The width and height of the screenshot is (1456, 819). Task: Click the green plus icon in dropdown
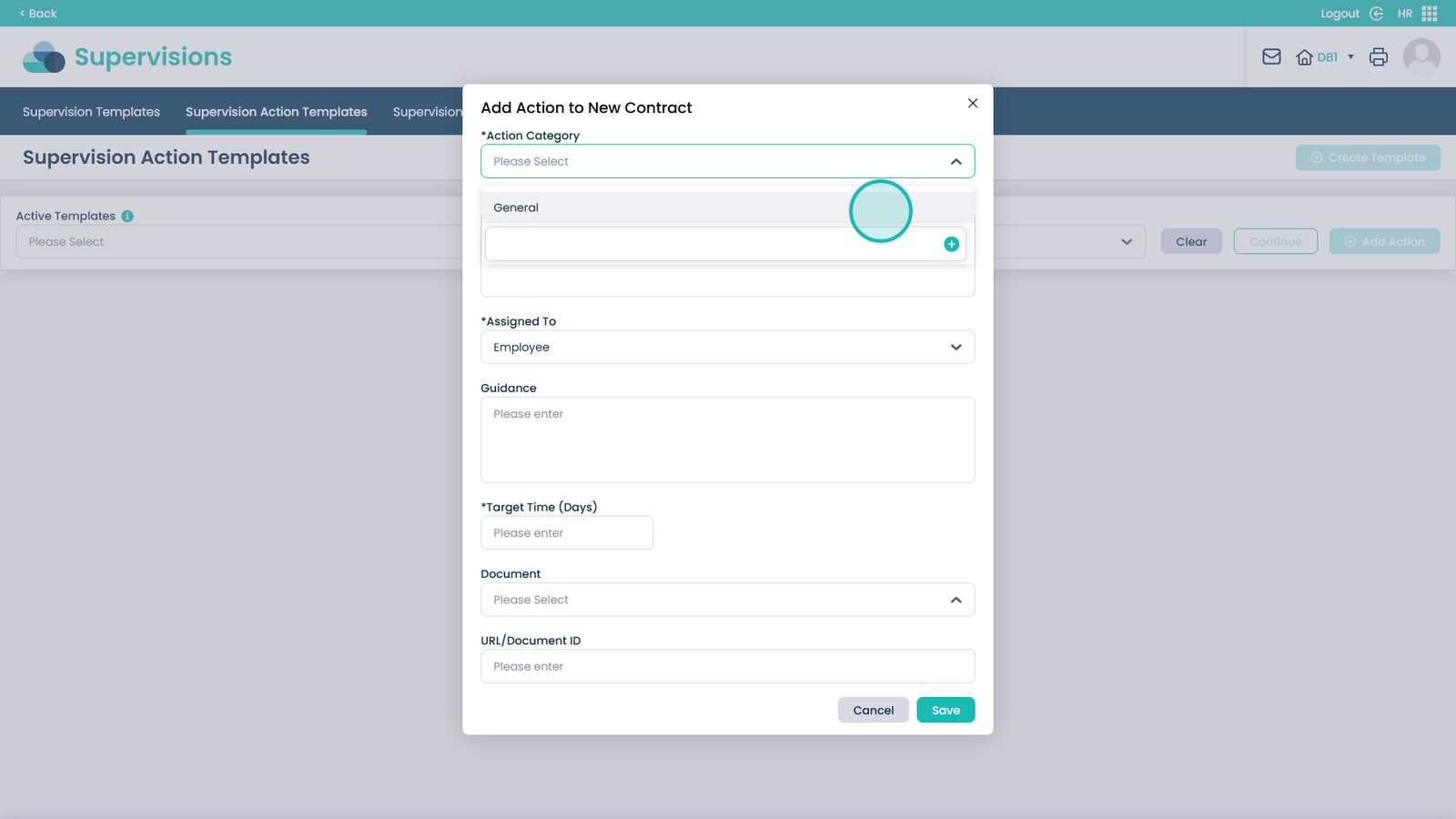(951, 244)
